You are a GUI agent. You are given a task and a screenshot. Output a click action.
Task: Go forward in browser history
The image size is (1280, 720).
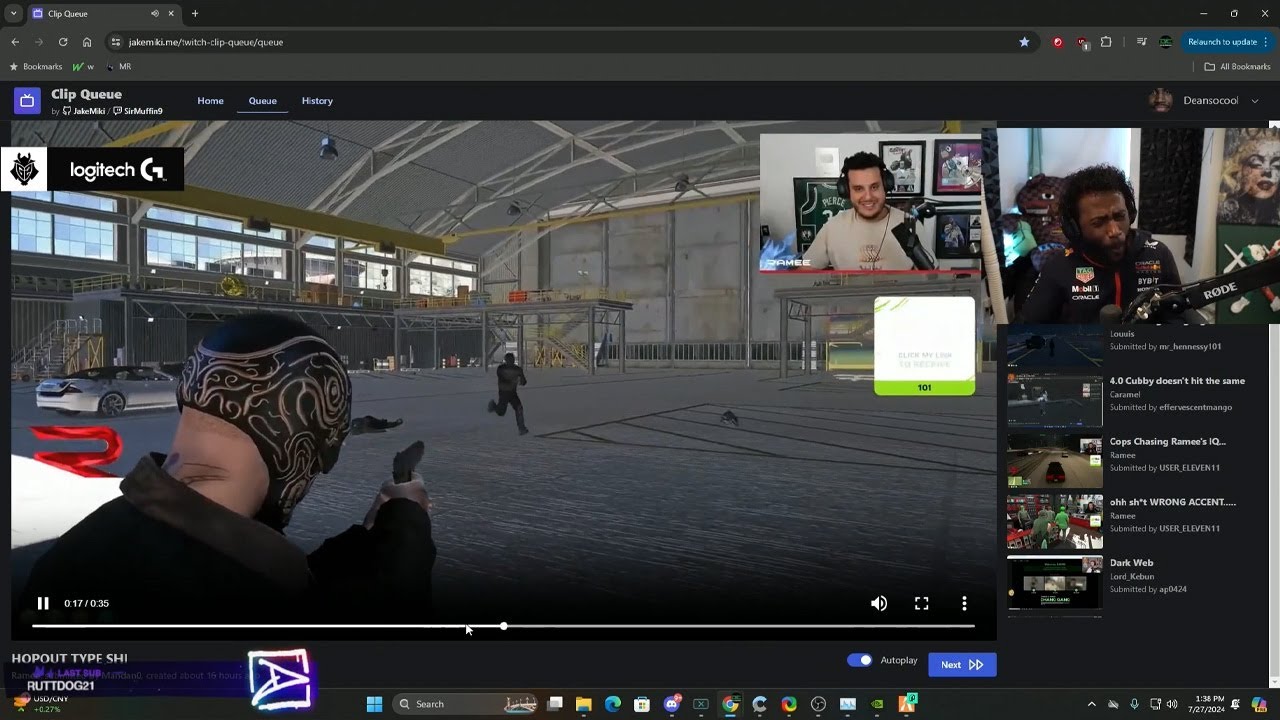[39, 42]
